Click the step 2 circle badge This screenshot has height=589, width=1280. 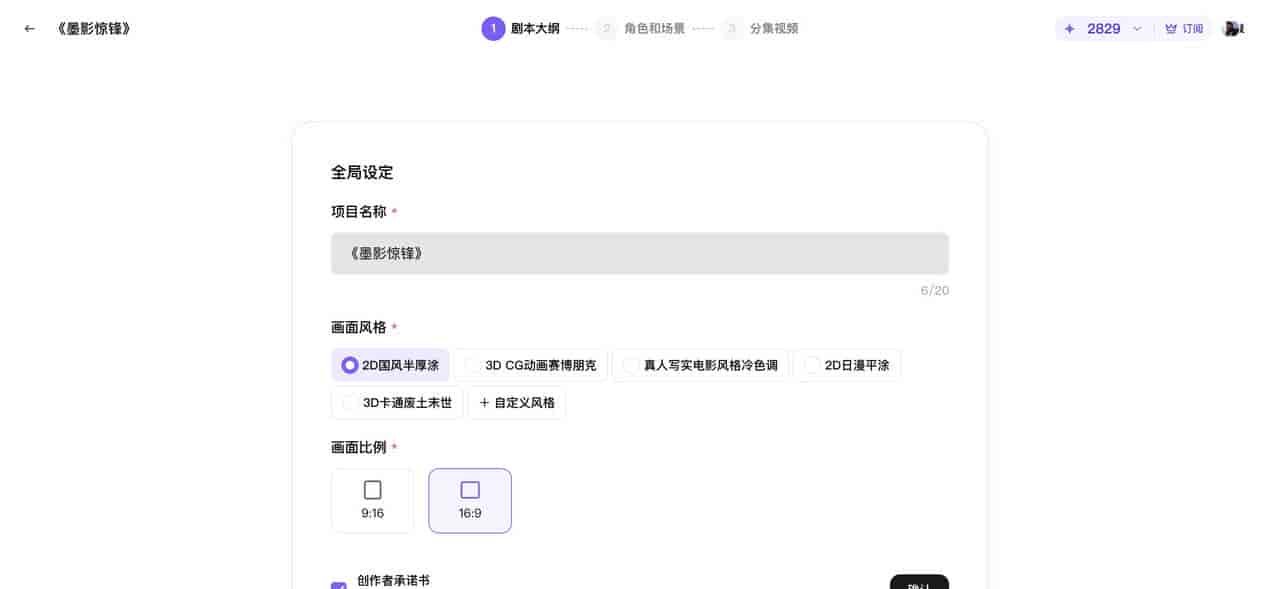coord(607,29)
